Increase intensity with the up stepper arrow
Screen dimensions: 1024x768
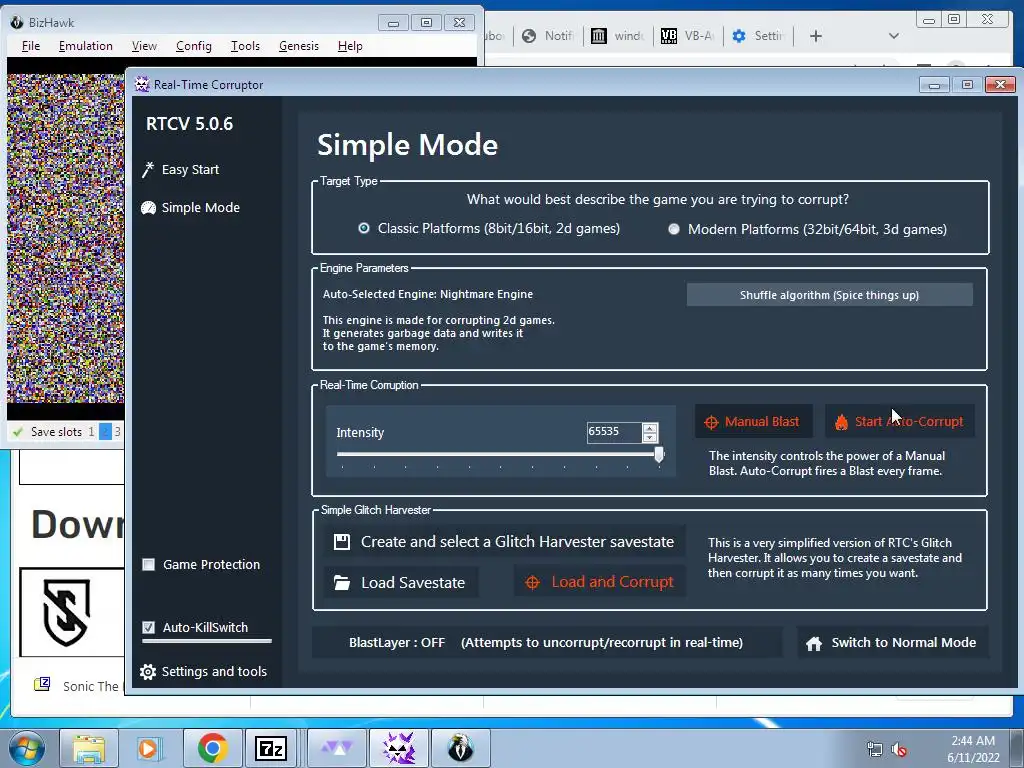(x=650, y=428)
